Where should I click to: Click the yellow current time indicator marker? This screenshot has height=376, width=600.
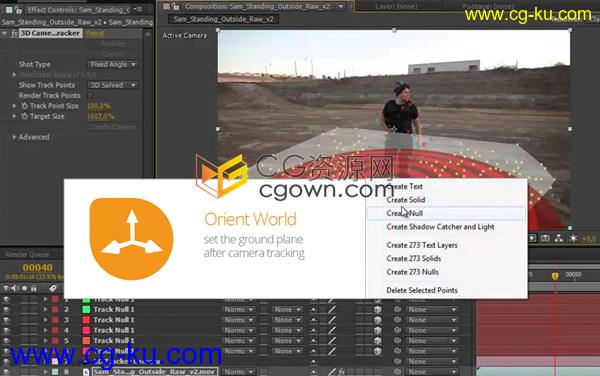pos(555,275)
